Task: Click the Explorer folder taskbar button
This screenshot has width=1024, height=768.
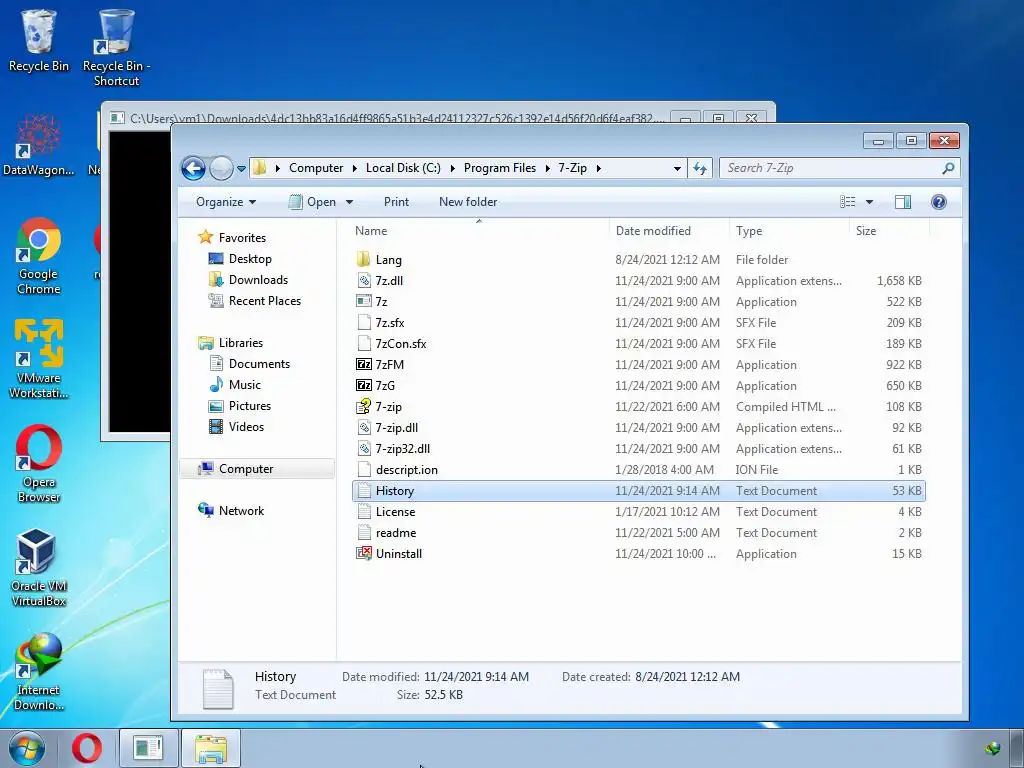Action: 211,748
